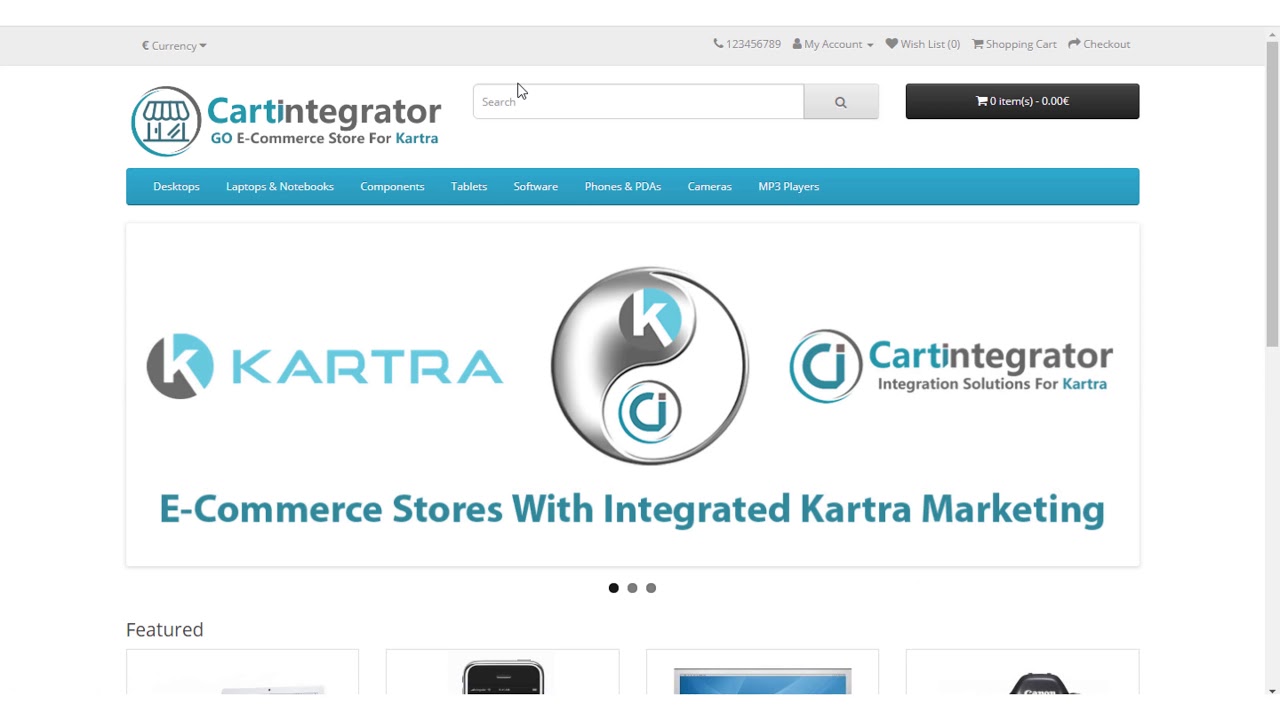The height and width of the screenshot is (720, 1280).
Task: Click the phone icon in top bar
Action: pyautogui.click(x=718, y=44)
